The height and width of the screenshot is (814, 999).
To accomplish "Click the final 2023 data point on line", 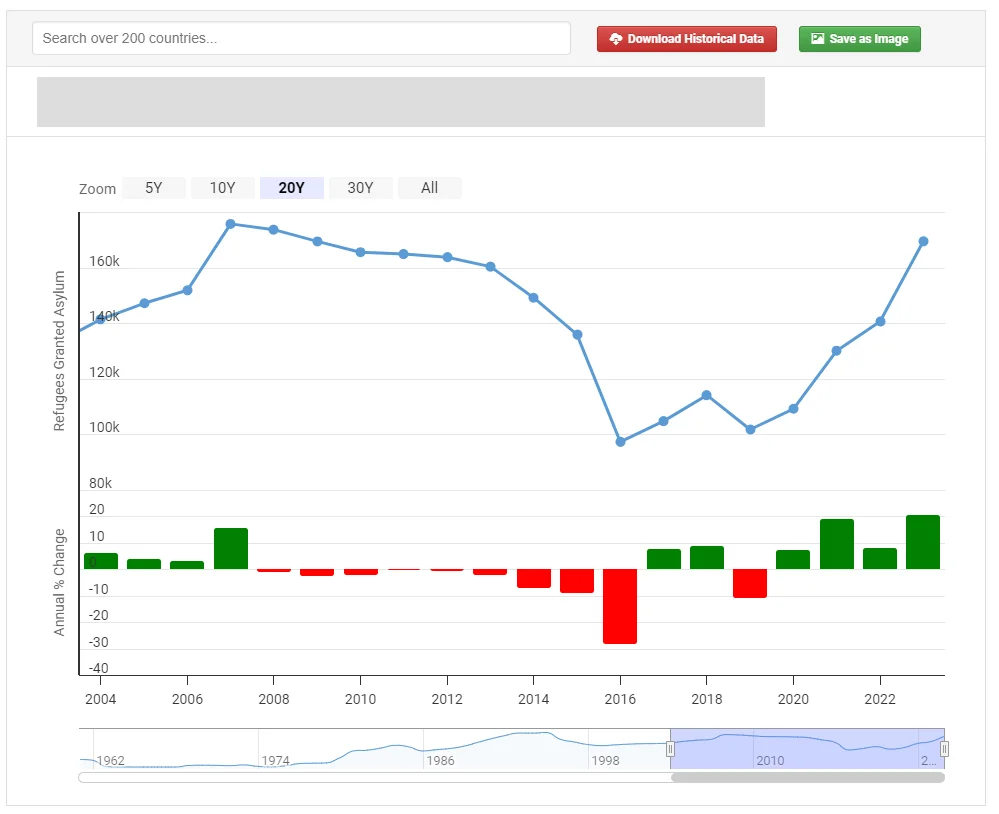I will tap(923, 241).
